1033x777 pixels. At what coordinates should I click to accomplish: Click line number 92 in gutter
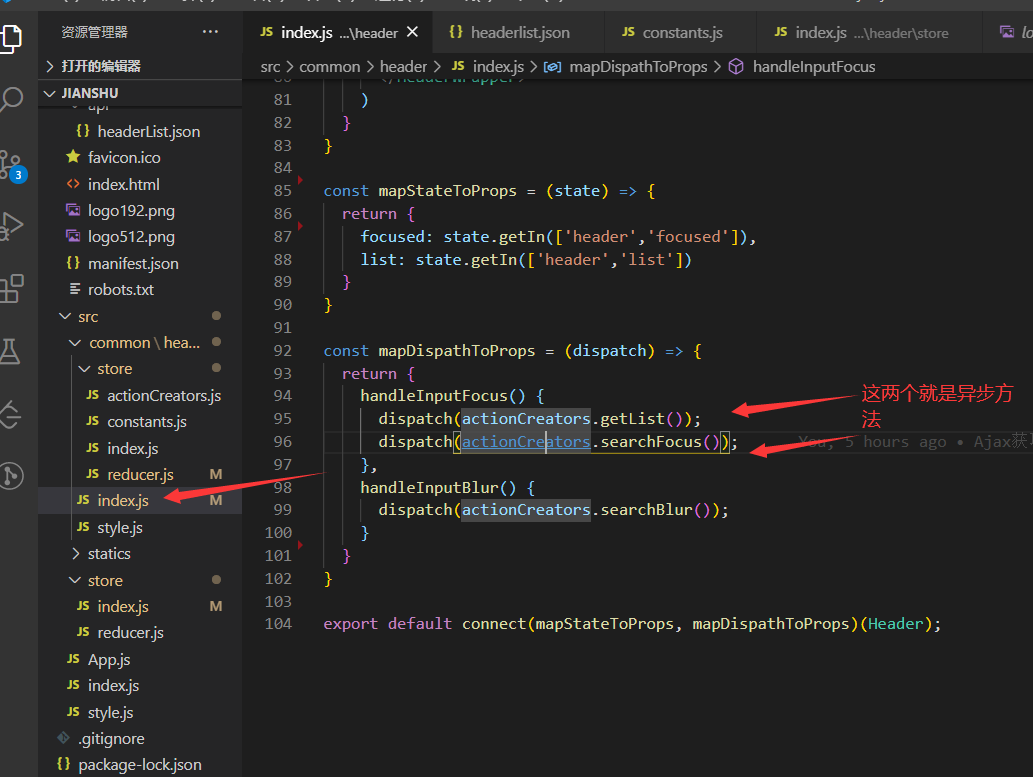283,351
